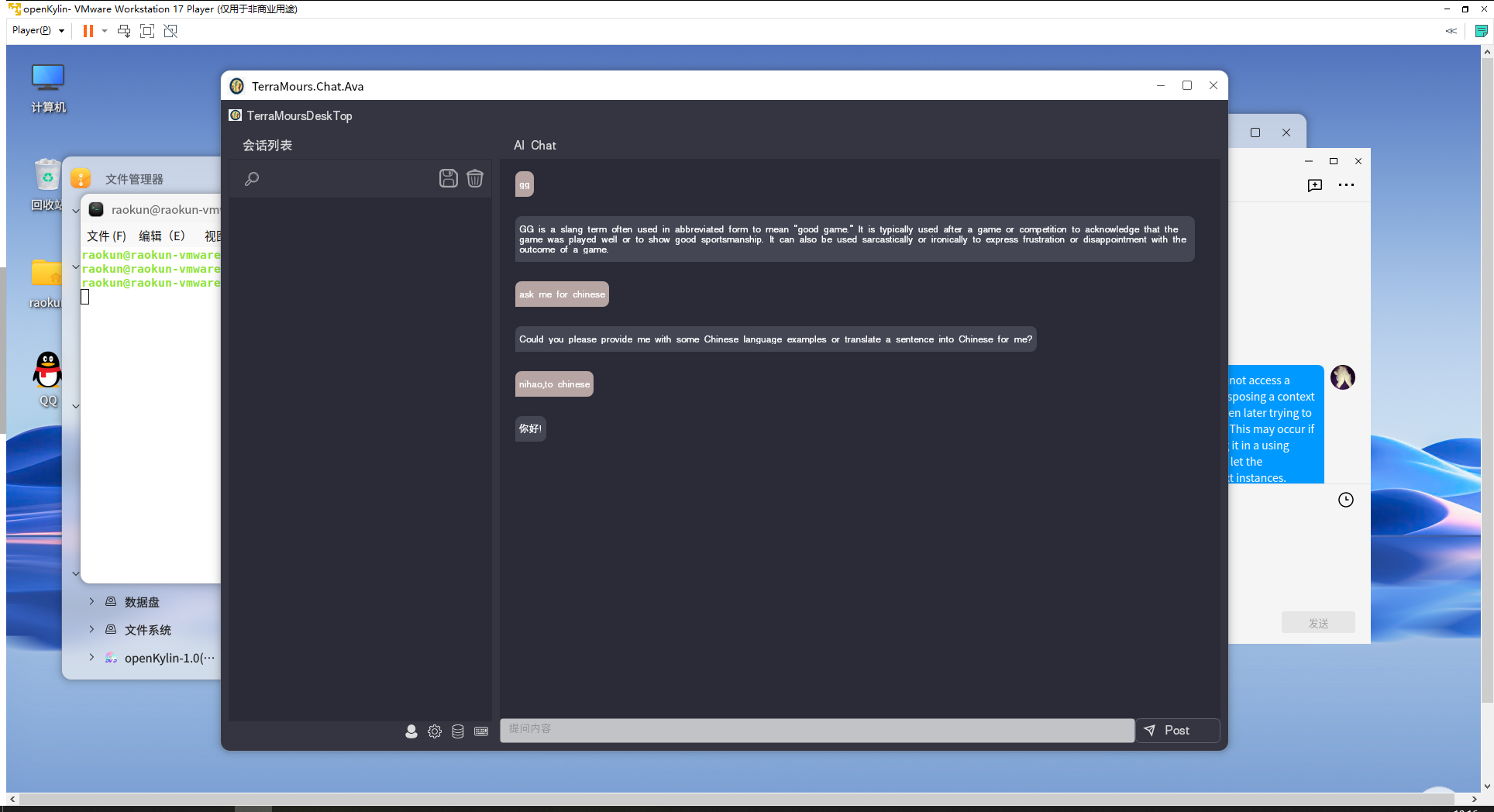
Task: Click the Post button to send message
Action: click(x=1178, y=730)
